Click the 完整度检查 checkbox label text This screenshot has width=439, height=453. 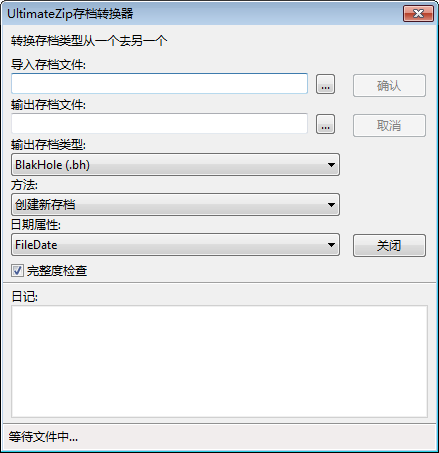click(57, 270)
